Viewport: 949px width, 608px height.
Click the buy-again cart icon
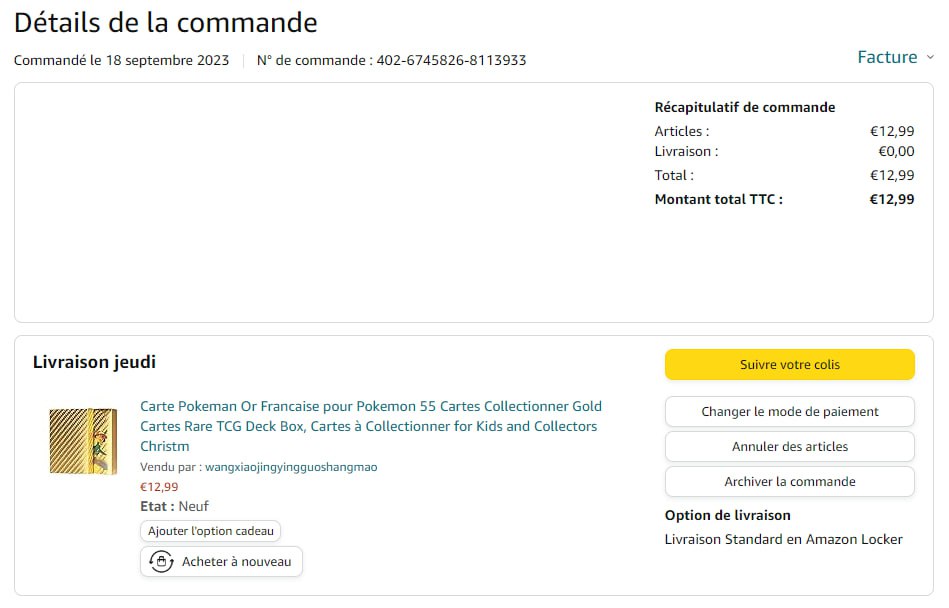tap(161, 562)
